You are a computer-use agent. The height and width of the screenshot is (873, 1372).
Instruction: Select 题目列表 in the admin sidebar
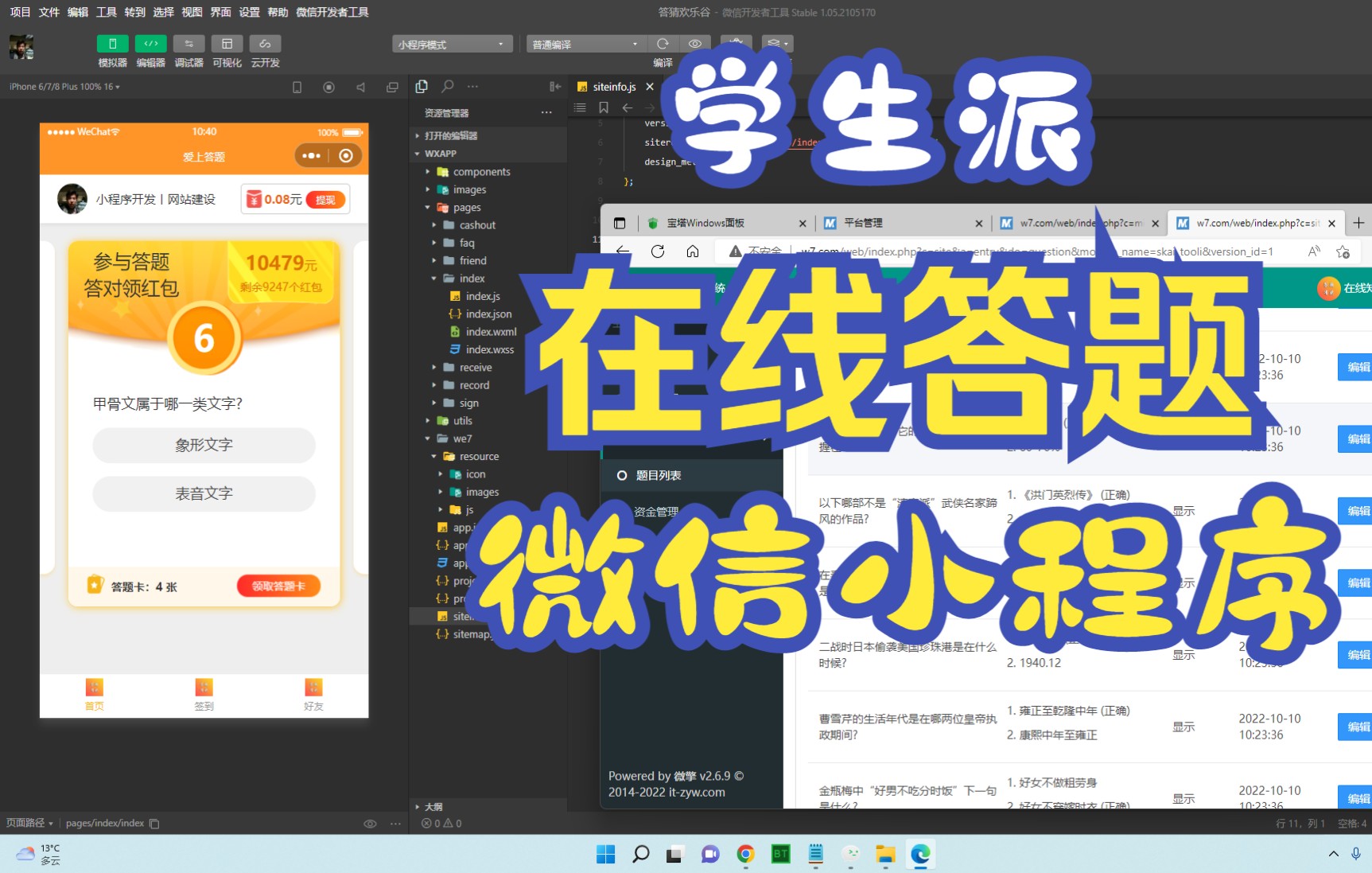coord(692,476)
